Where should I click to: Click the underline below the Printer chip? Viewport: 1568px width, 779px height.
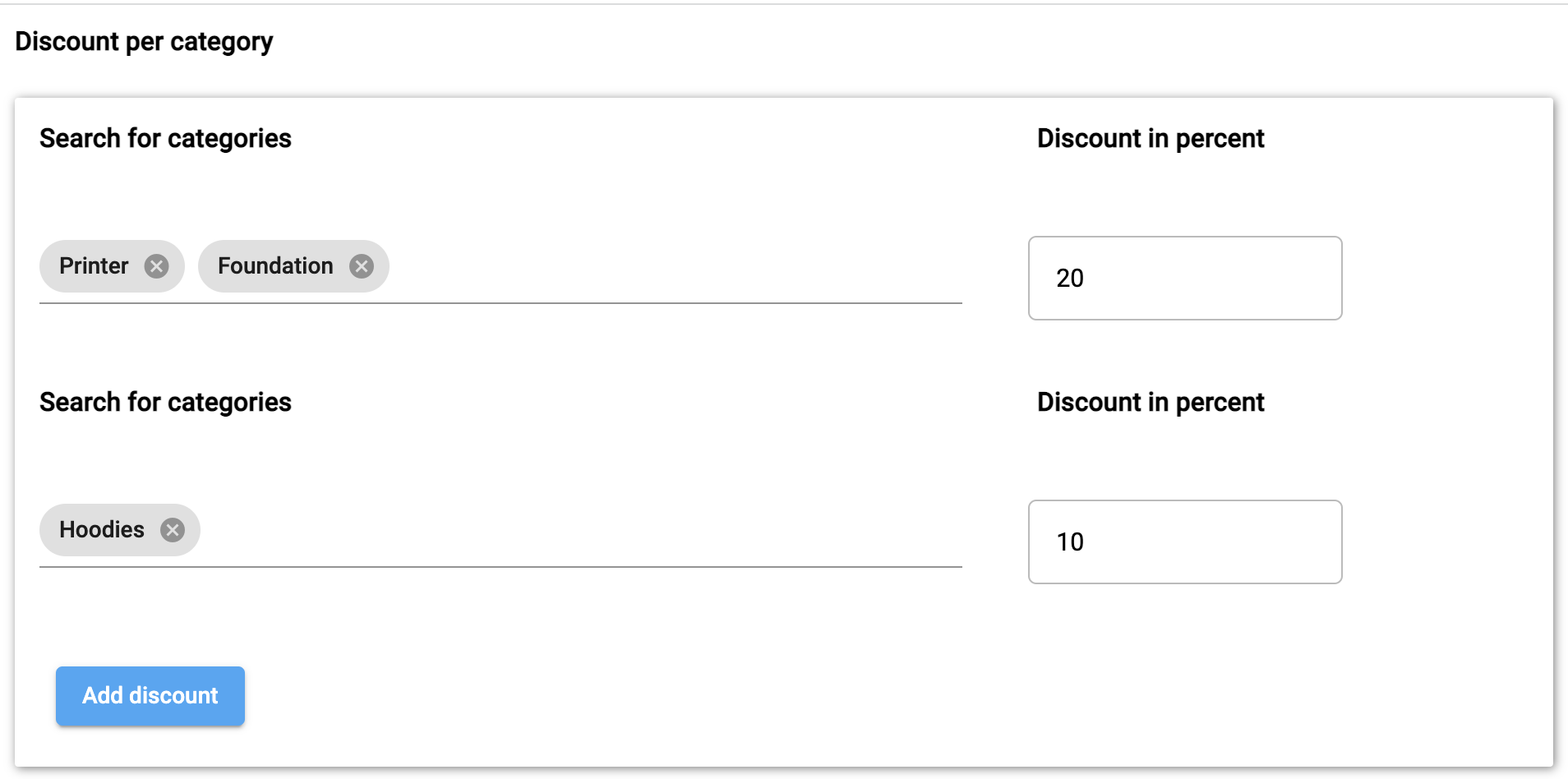point(112,303)
